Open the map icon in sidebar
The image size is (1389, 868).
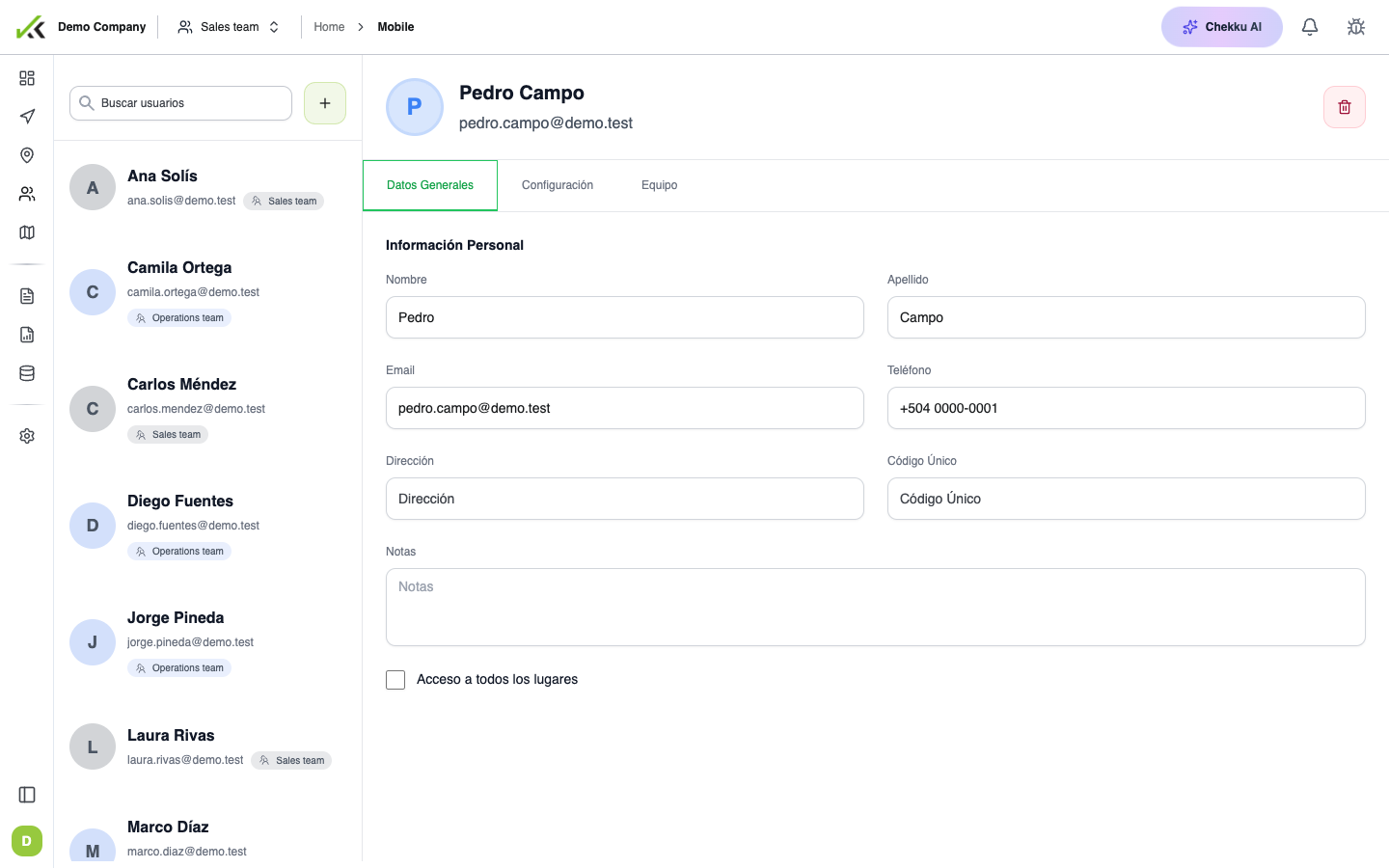27,232
